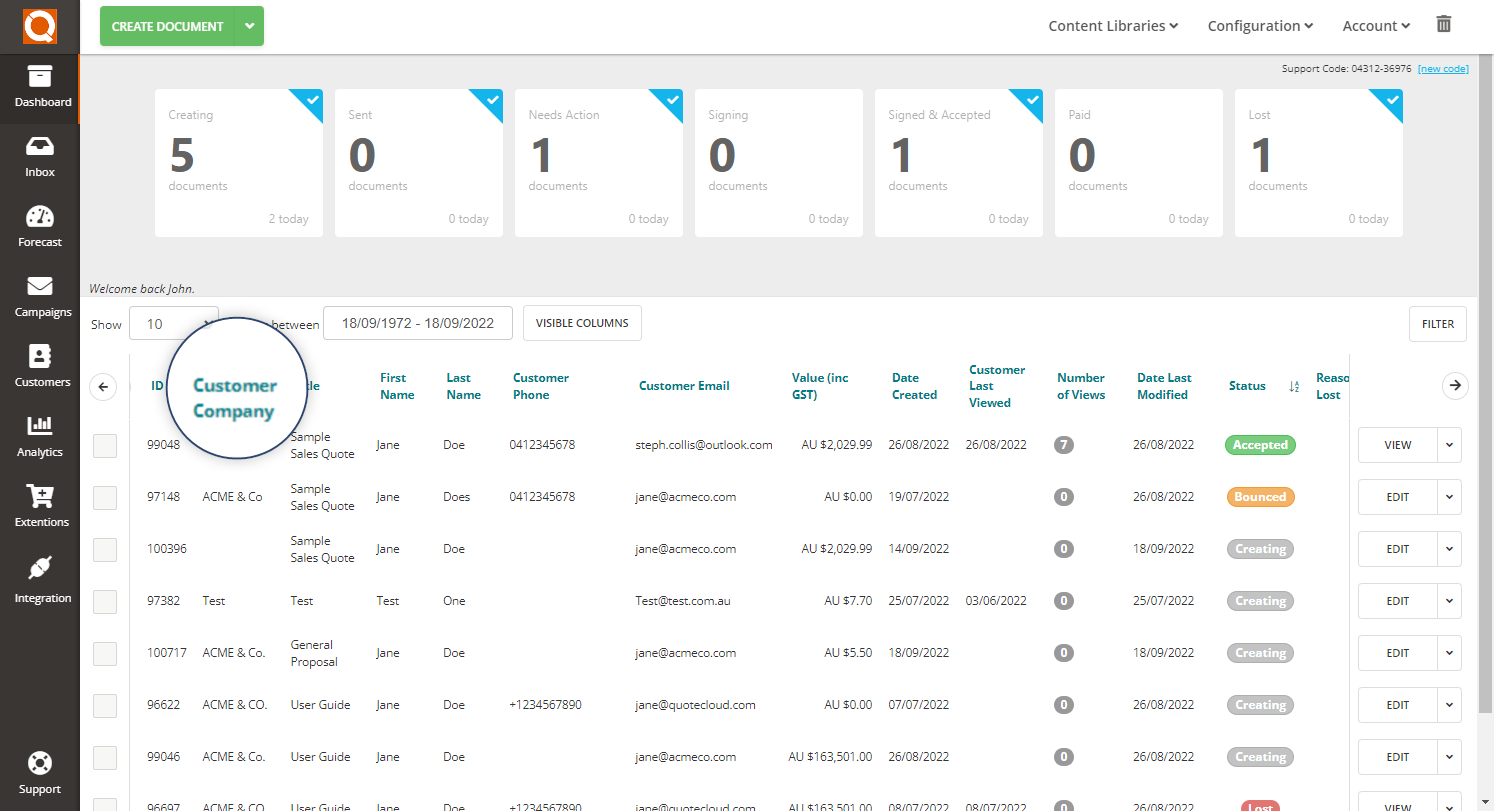Viewport: 1494px width, 811px height.
Task: Select the Inbox sidebar icon
Action: coord(40,157)
